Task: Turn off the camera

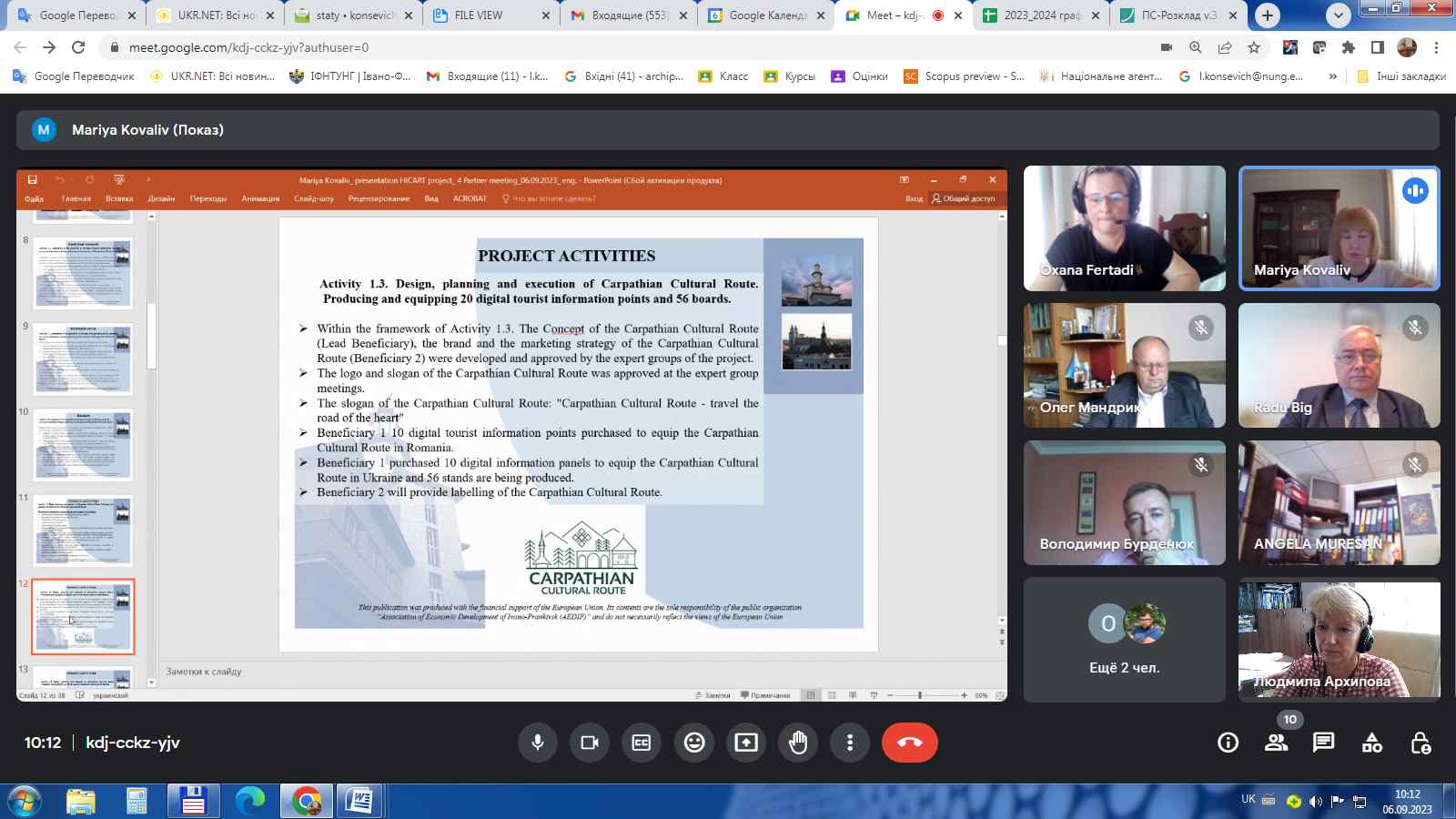Action: coord(590,743)
